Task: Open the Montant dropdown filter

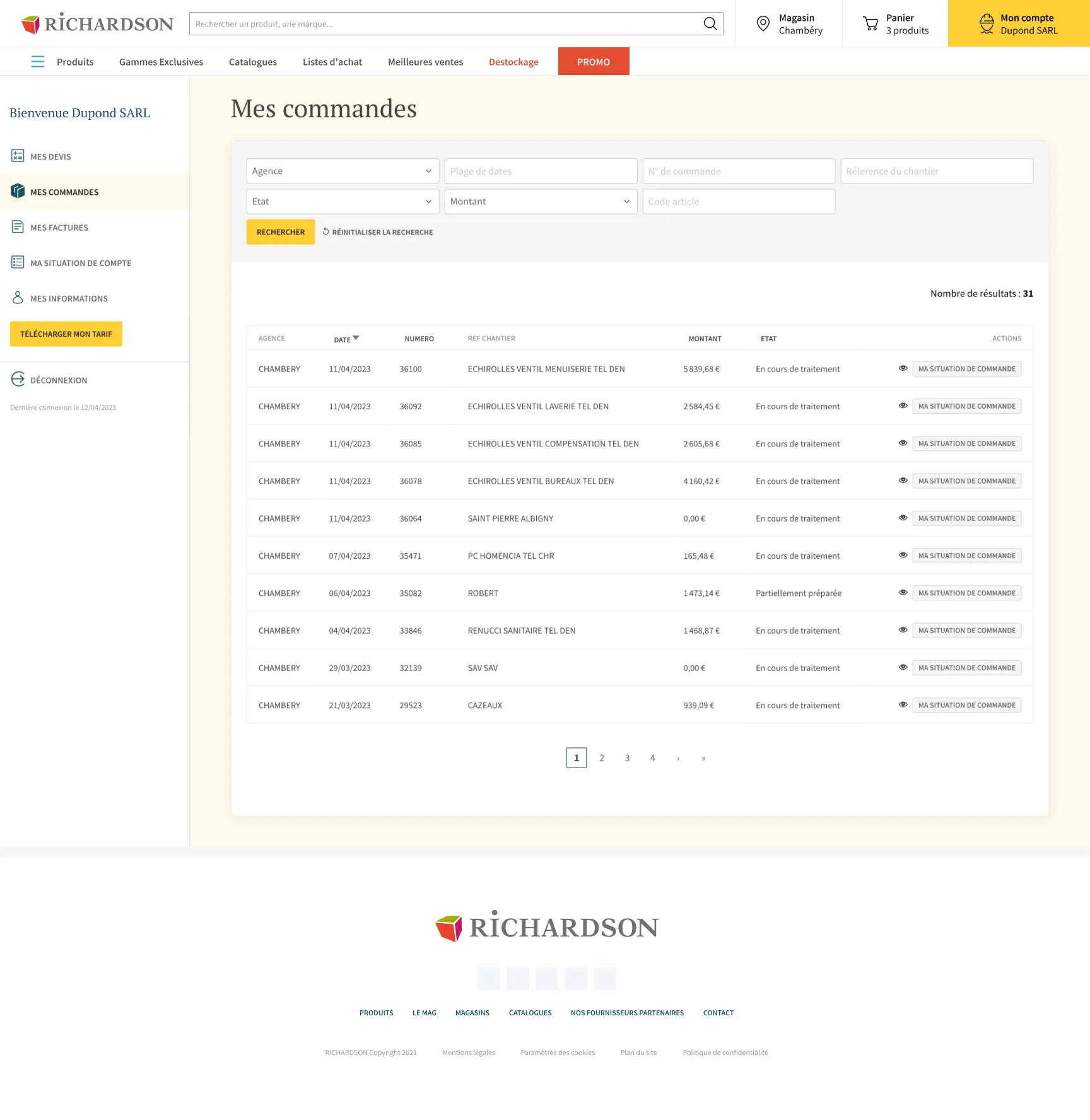Action: click(541, 201)
